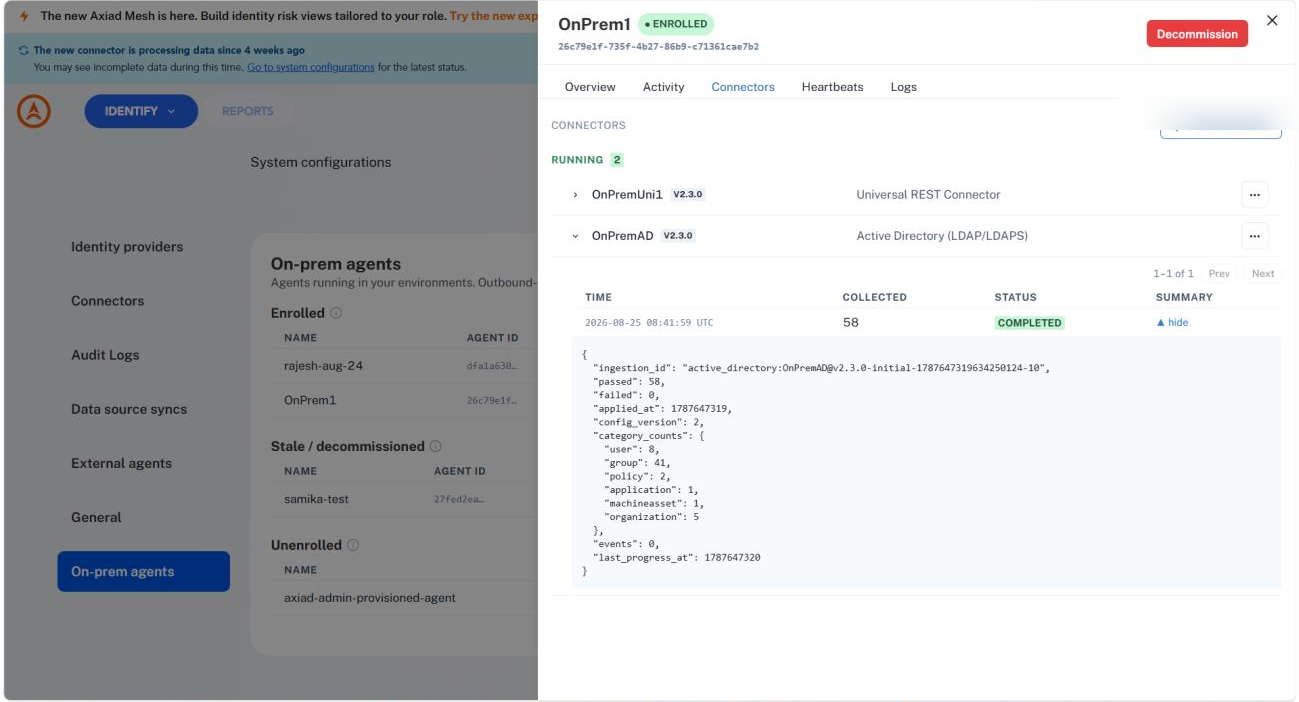This screenshot has height=702, width=1299.
Task: Click the ingestion_id line in JSON
Action: coord(821,368)
